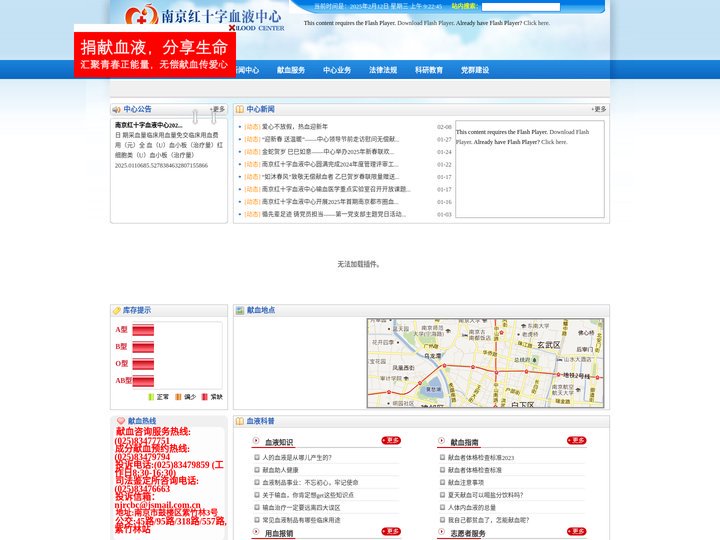Click the blood donation locations map
This screenshot has width=720, height=540.
[485, 363]
